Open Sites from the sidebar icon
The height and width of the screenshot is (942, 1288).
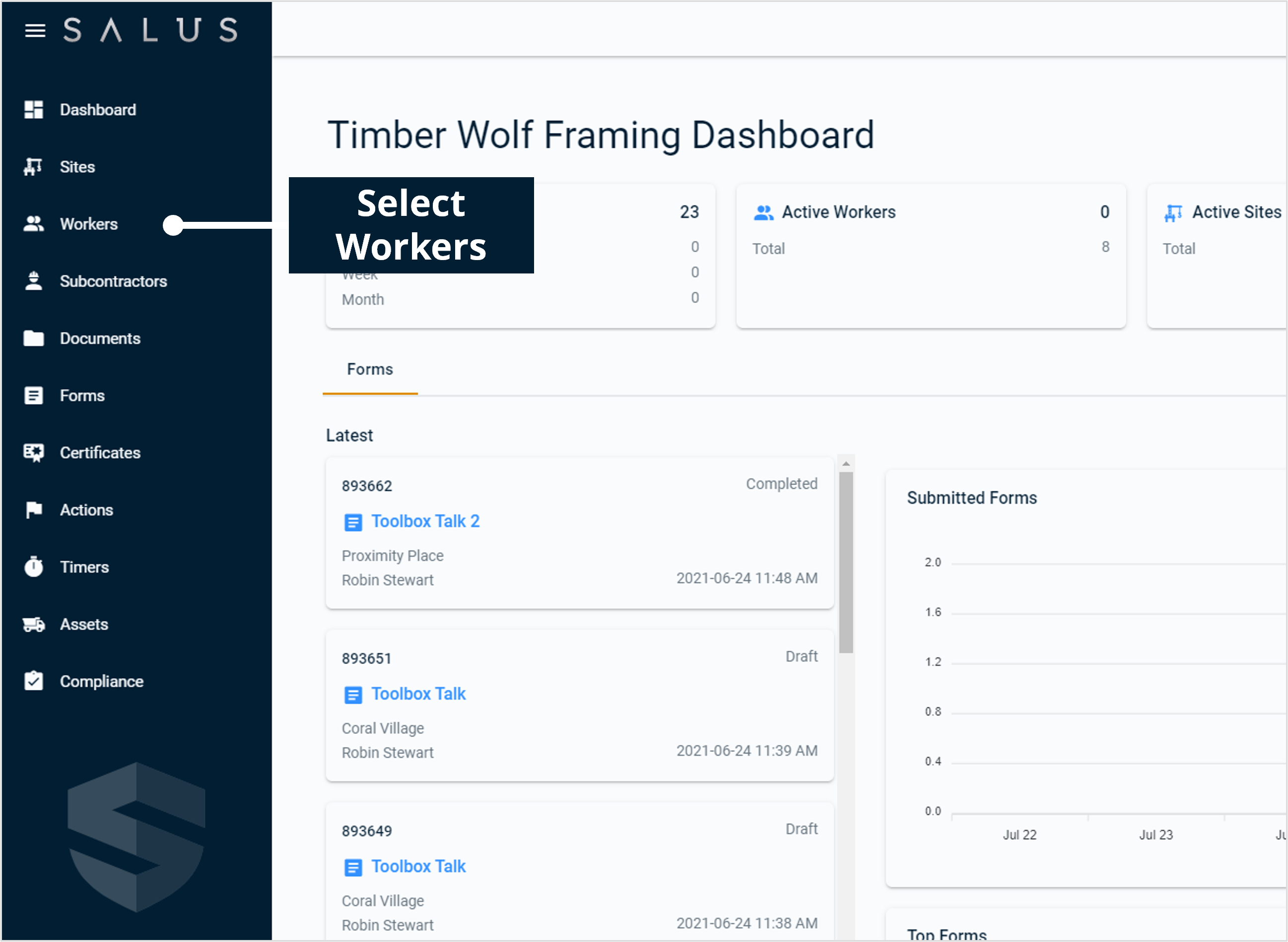[x=34, y=166]
